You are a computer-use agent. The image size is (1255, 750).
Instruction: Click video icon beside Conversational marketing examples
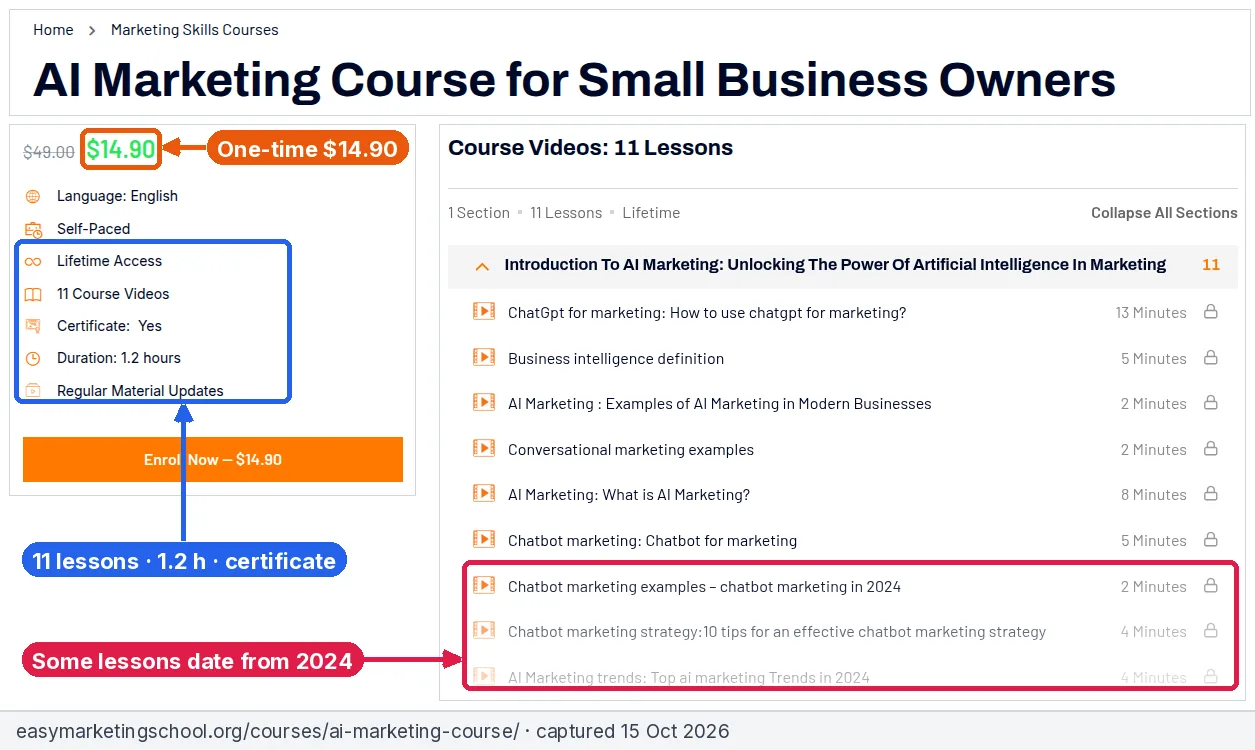pyautogui.click(x=484, y=448)
